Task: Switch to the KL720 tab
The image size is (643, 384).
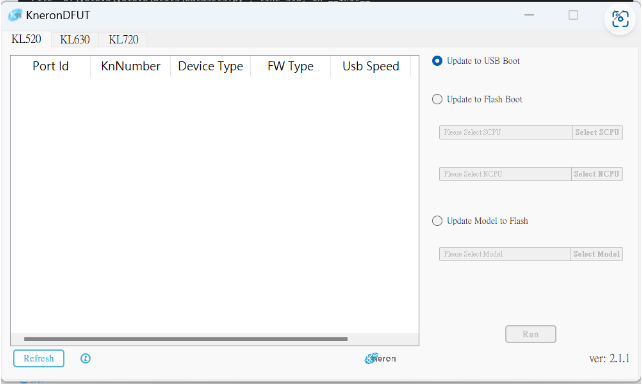Action: [x=123, y=39]
